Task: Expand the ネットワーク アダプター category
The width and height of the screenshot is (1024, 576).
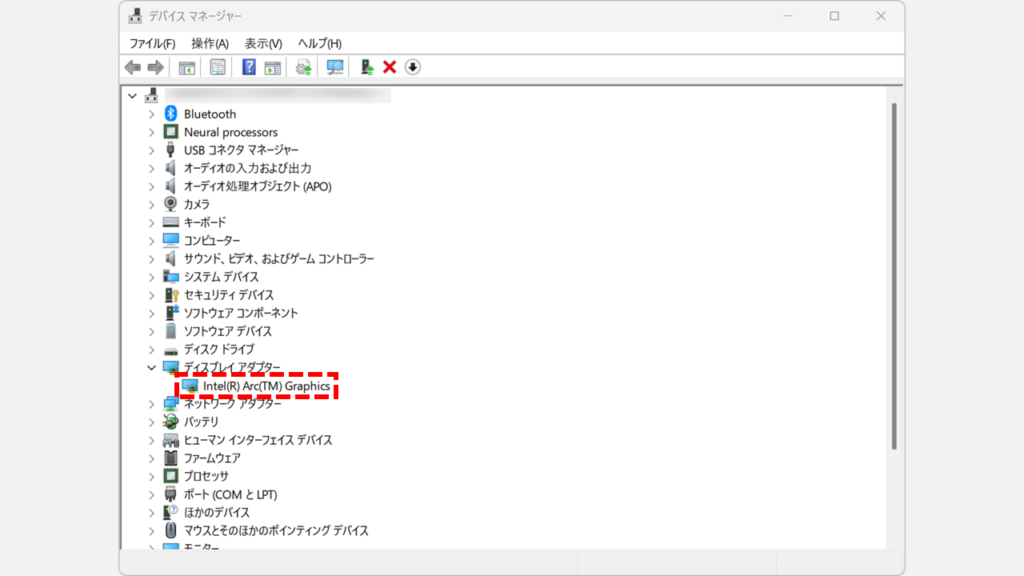Action: (151, 404)
